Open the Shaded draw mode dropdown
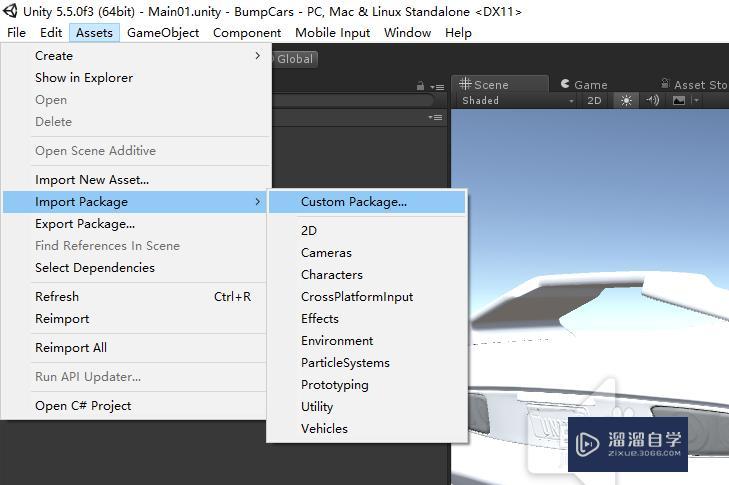The height and width of the screenshot is (485, 729). [517, 100]
